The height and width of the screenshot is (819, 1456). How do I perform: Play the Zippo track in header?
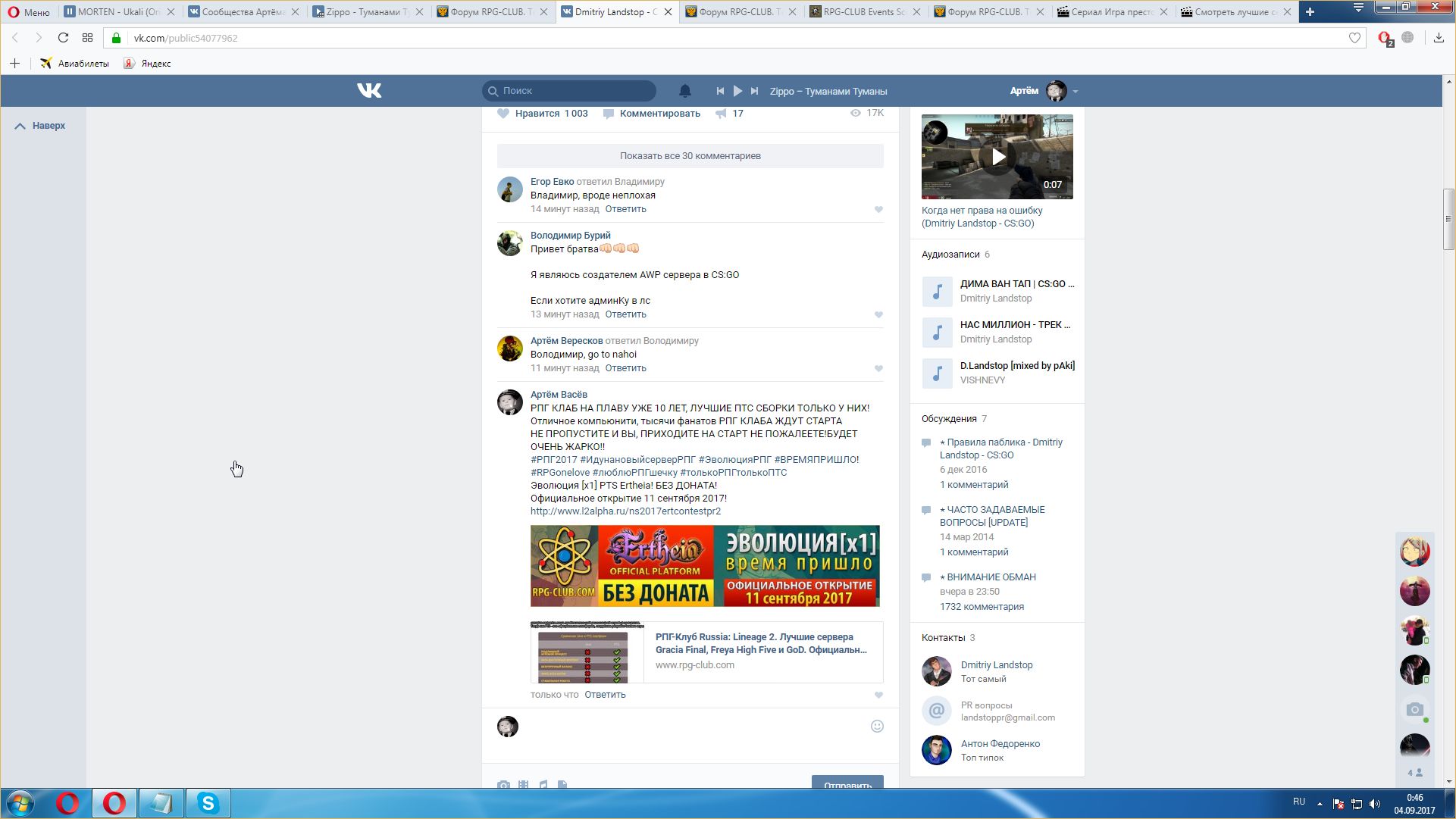[737, 91]
